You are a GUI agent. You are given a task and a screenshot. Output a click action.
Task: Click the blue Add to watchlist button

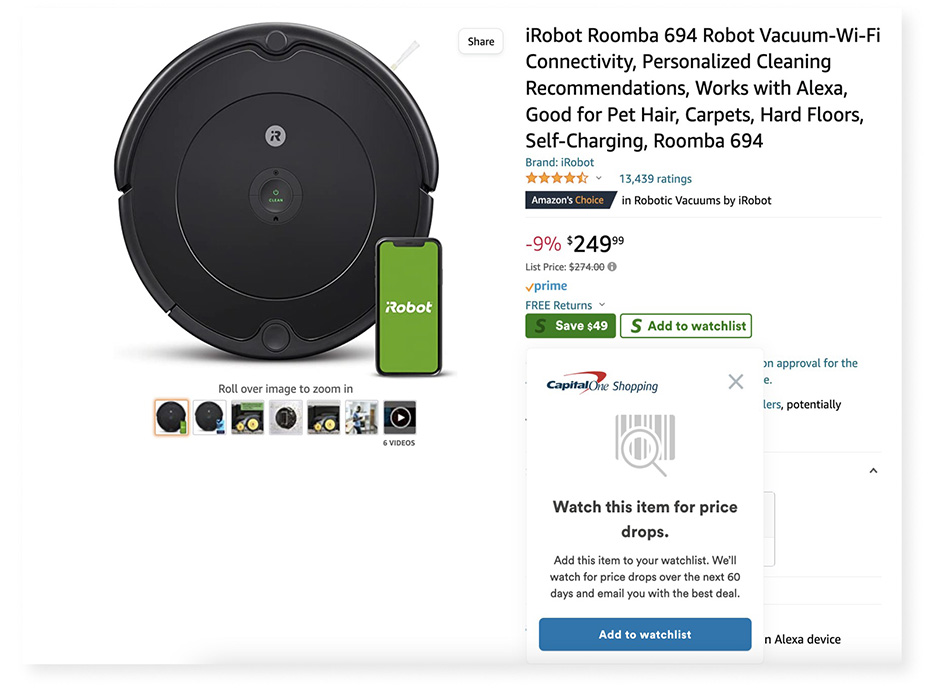pyautogui.click(x=645, y=634)
